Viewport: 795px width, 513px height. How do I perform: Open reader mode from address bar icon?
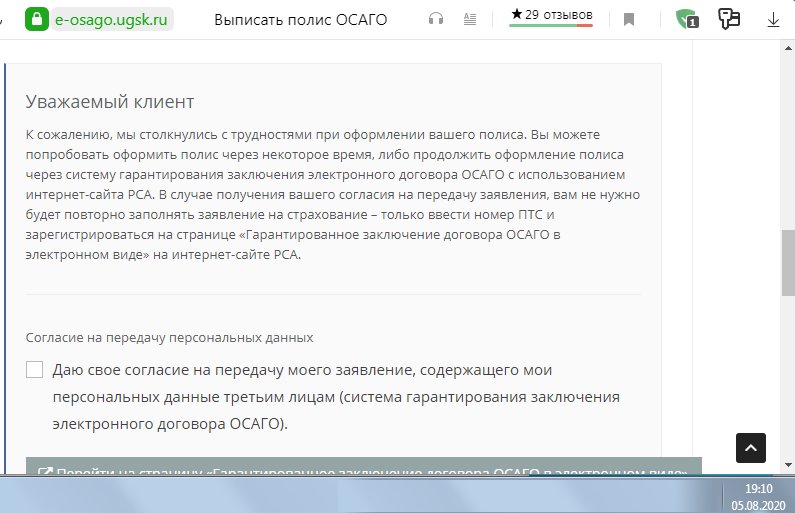[x=468, y=19]
